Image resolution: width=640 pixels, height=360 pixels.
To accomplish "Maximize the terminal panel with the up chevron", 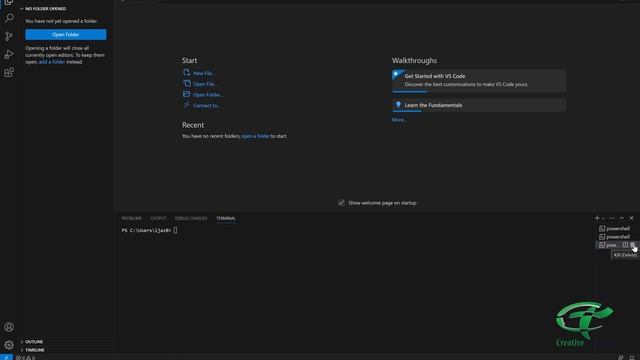I will pos(622,218).
